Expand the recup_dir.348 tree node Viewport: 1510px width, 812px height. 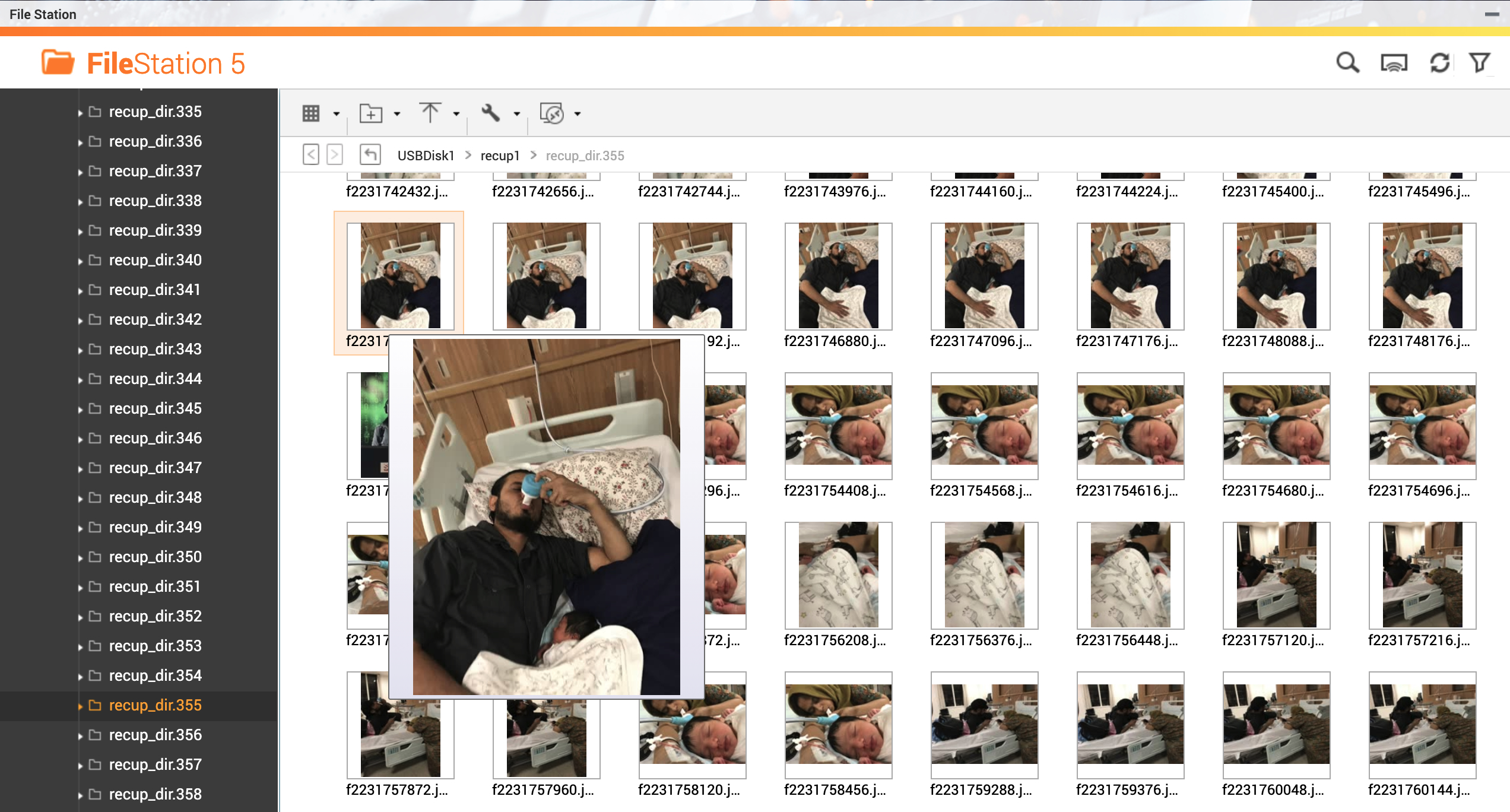tap(80, 499)
